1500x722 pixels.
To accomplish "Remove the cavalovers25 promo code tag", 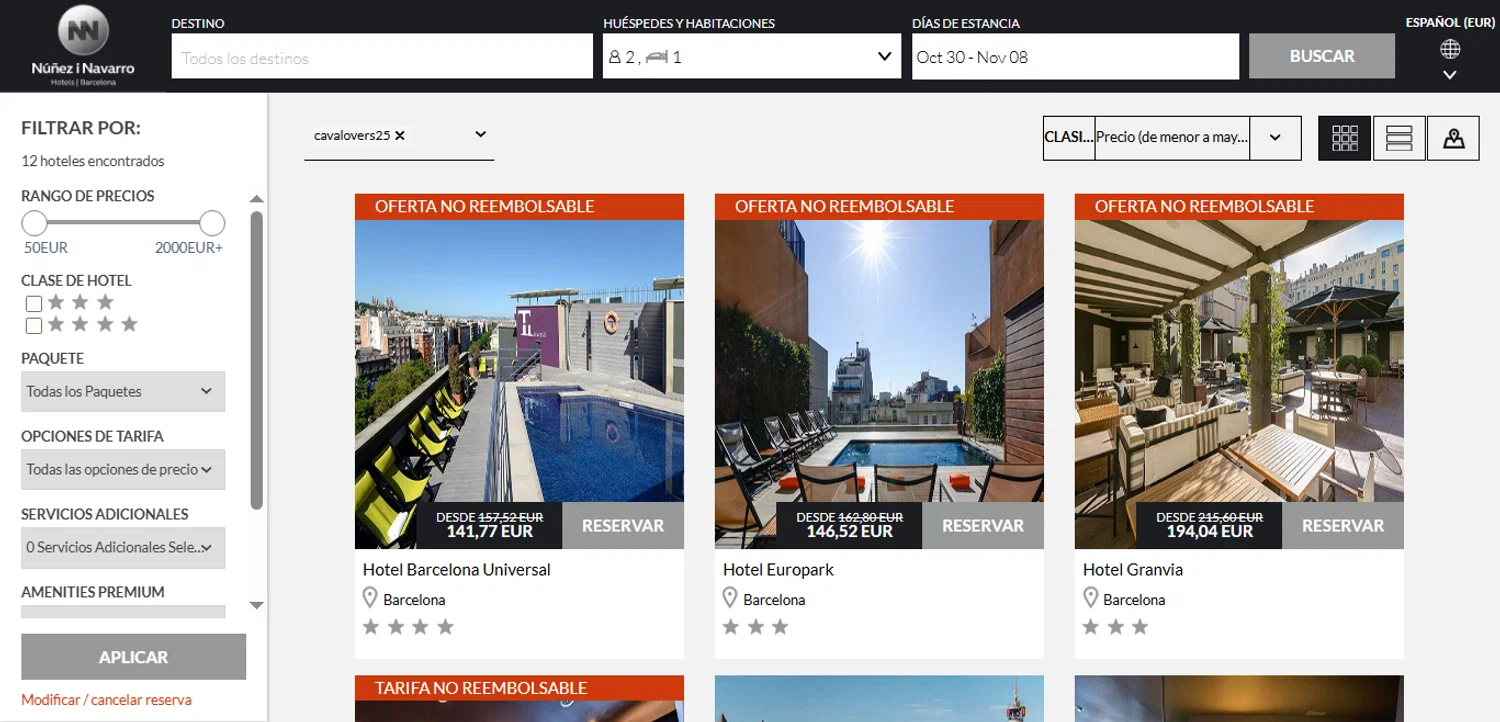I will [x=400, y=136].
